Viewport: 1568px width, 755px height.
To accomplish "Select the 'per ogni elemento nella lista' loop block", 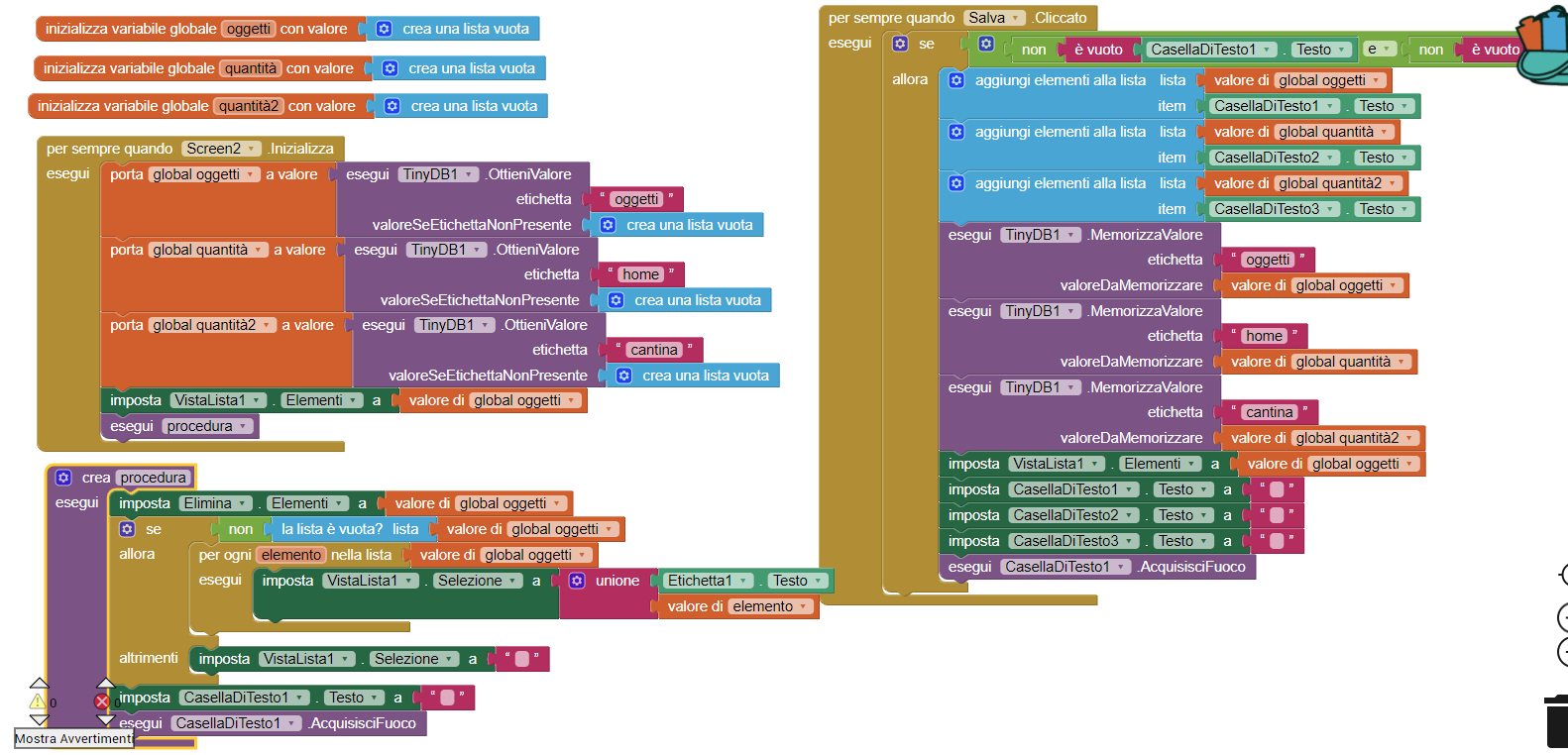I will (x=224, y=555).
